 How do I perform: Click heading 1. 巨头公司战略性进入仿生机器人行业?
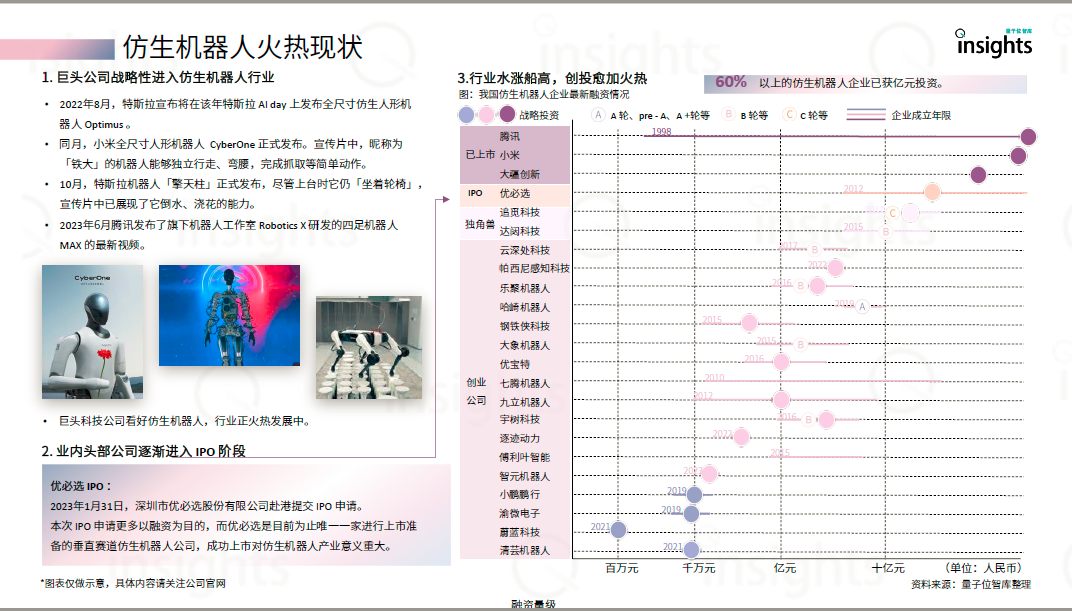pyautogui.click(x=158, y=77)
